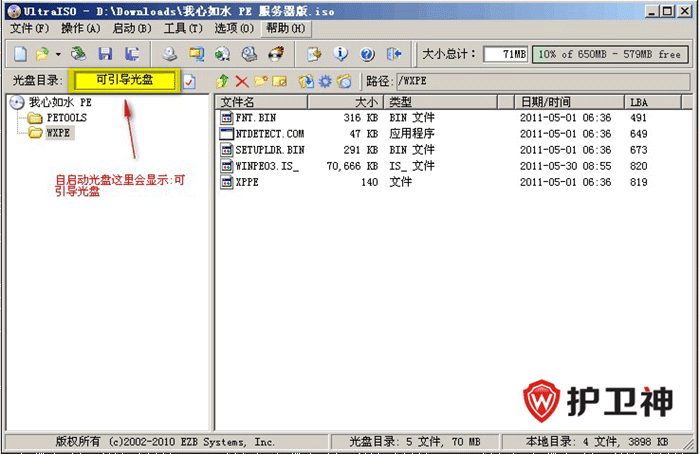Click the Burn CD/DVD image flame icon

(x=276, y=54)
